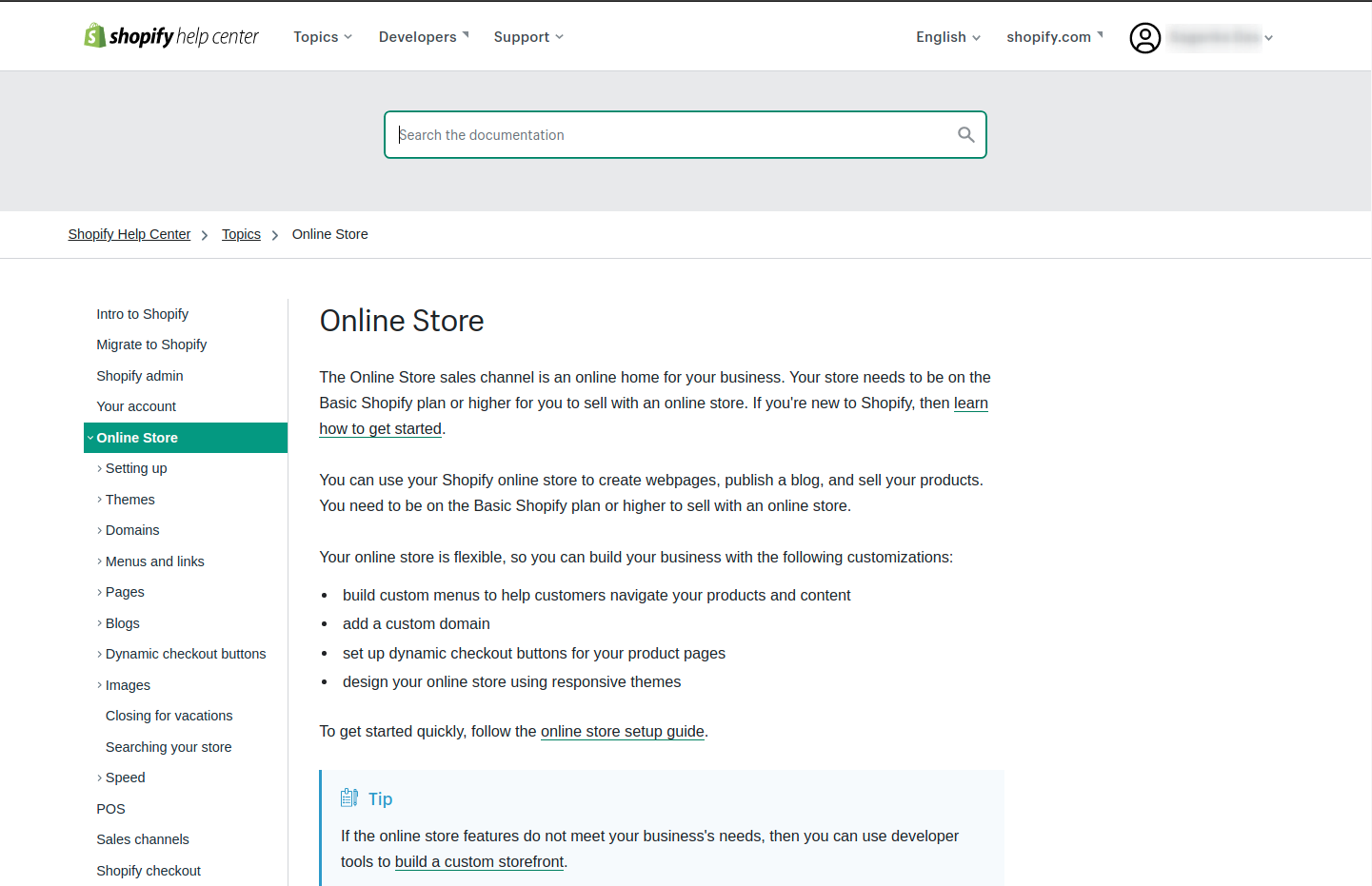Open the Topics dropdown menu
This screenshot has height=886, width=1372.
pos(323,37)
